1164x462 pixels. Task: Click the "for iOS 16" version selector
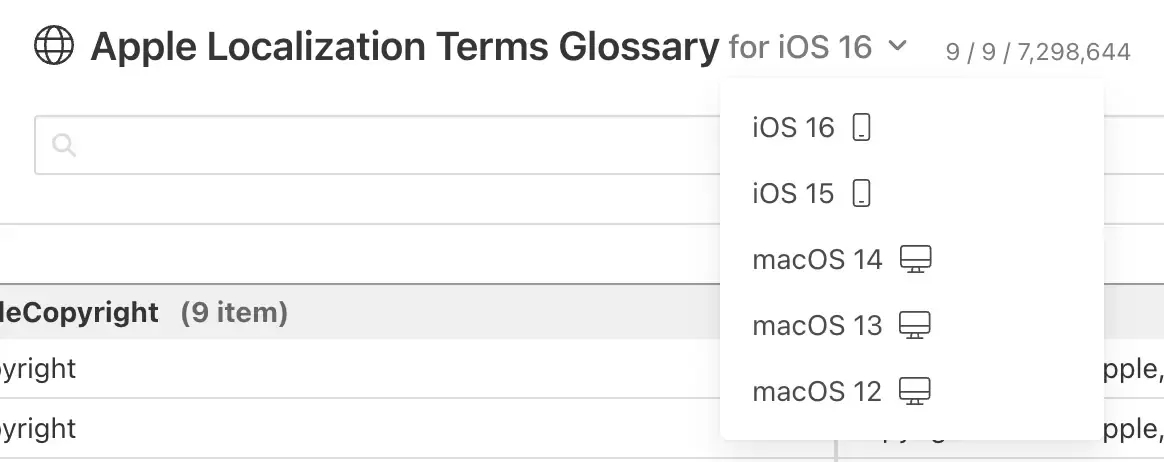pyautogui.click(x=800, y=46)
